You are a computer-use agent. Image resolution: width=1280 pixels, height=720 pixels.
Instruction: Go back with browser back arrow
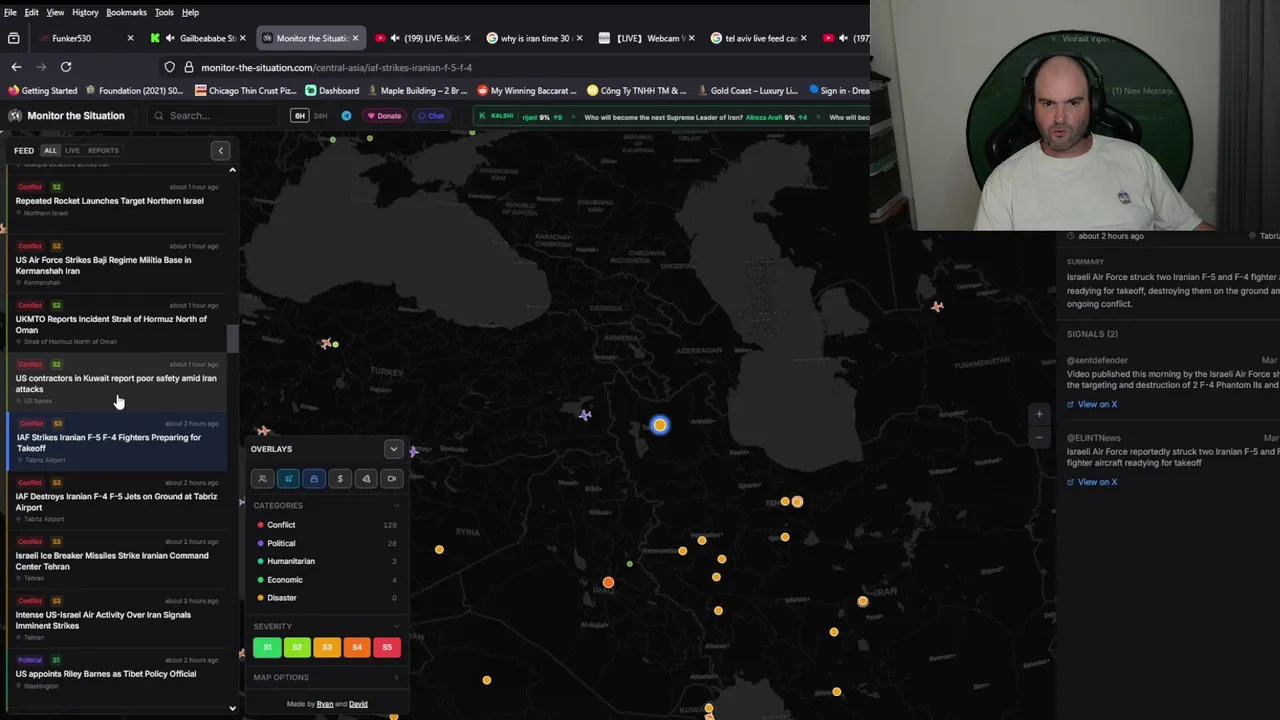click(x=16, y=67)
